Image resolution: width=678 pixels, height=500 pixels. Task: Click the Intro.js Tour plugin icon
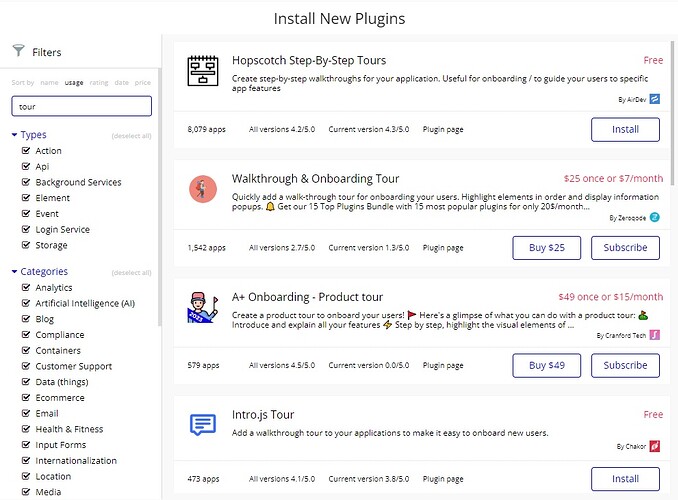[x=203, y=424]
